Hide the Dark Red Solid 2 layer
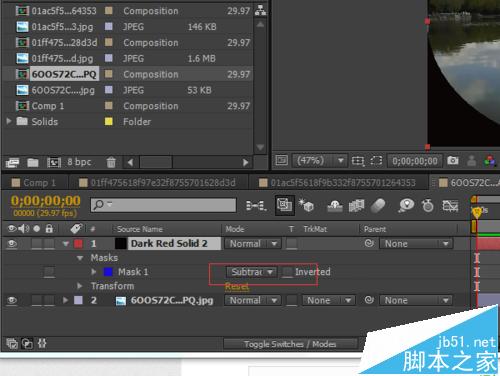The height and width of the screenshot is (376, 500). [12, 244]
